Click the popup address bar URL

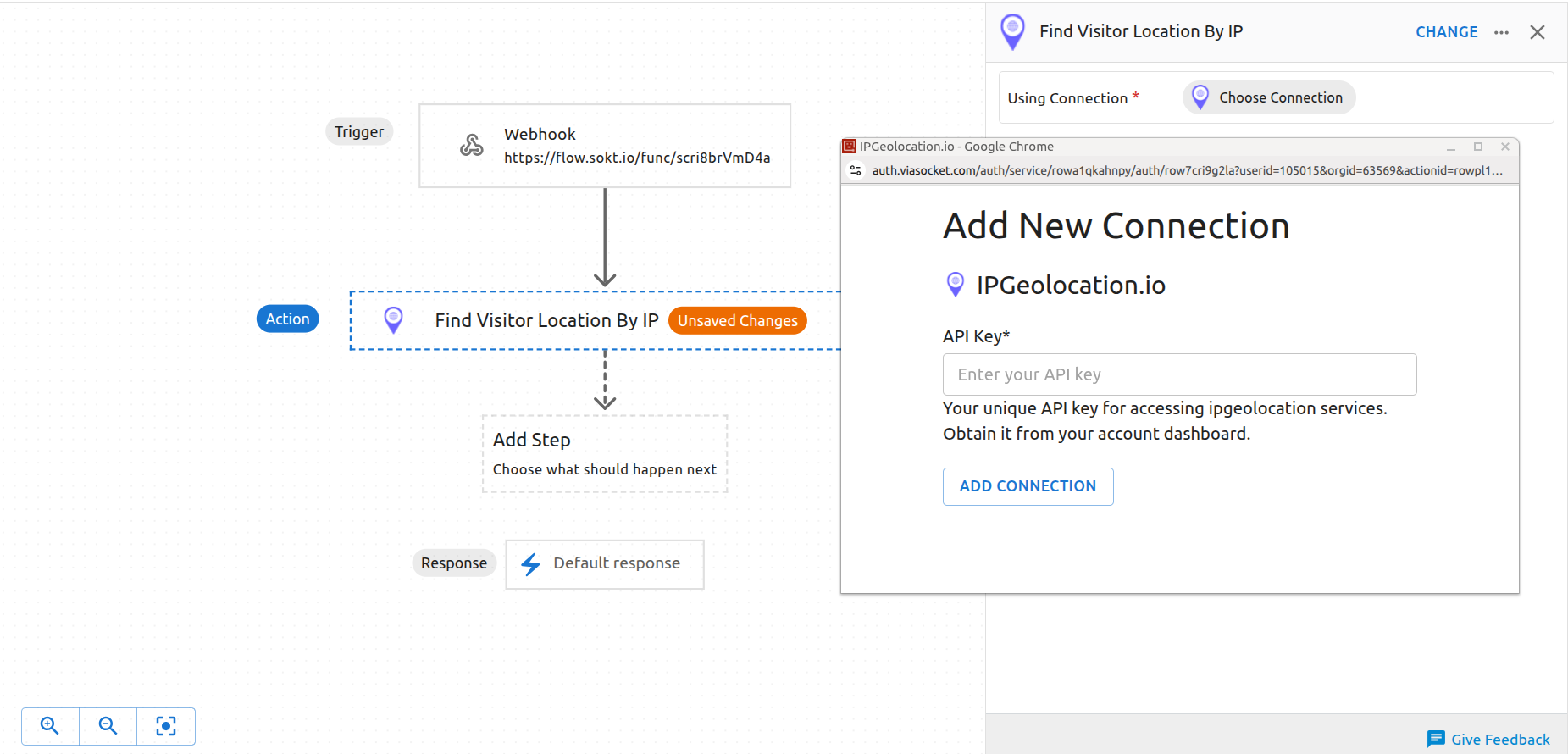click(x=1188, y=170)
